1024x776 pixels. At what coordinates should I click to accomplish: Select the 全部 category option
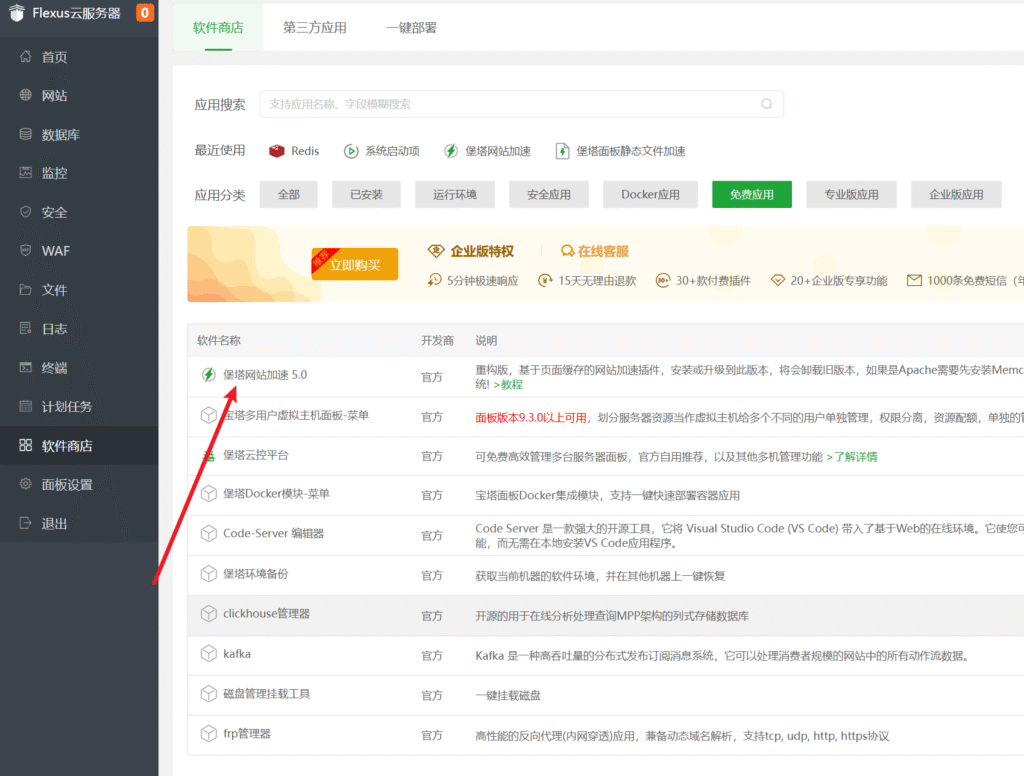tap(288, 194)
